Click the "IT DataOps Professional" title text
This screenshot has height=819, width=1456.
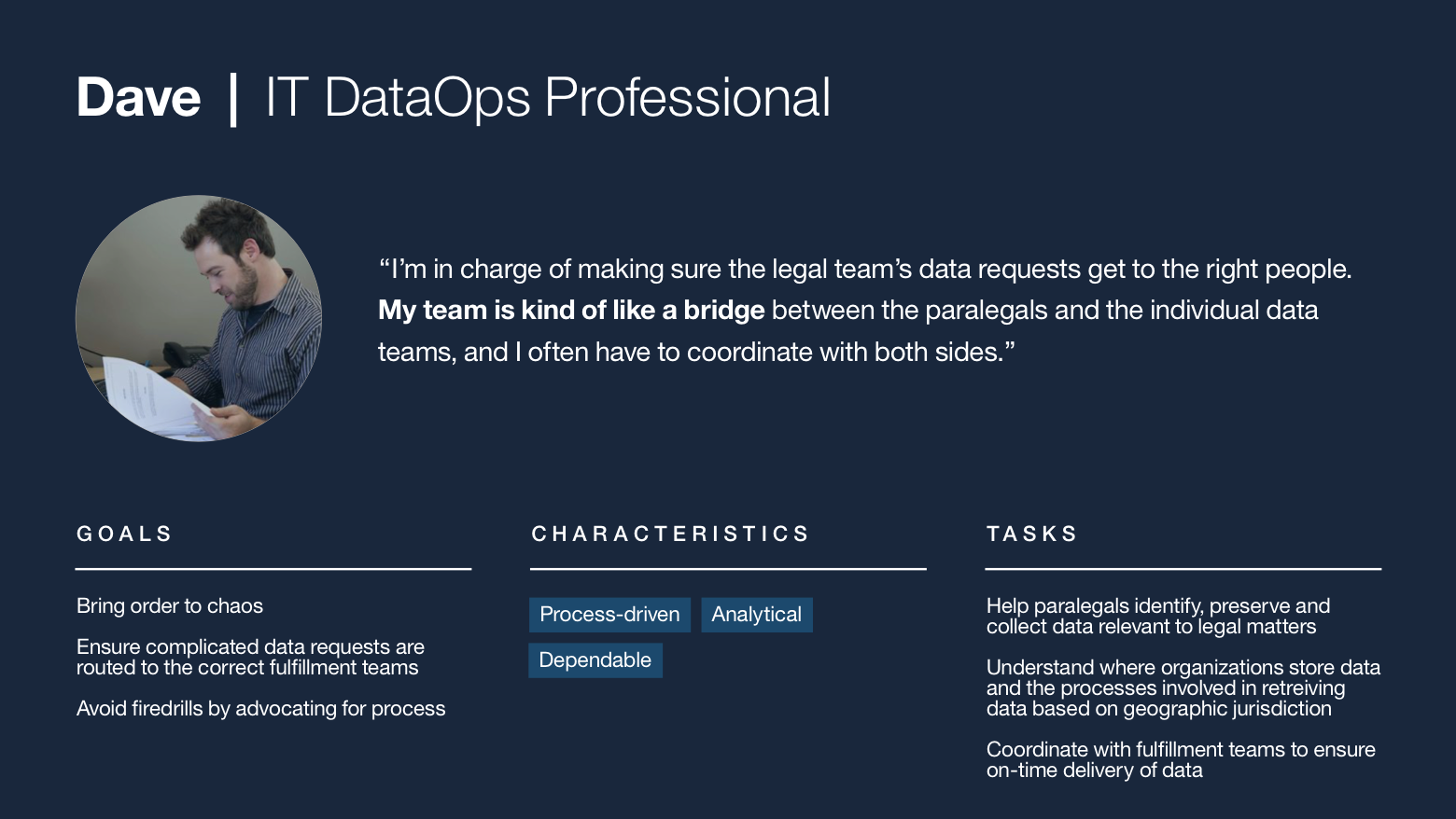click(548, 98)
